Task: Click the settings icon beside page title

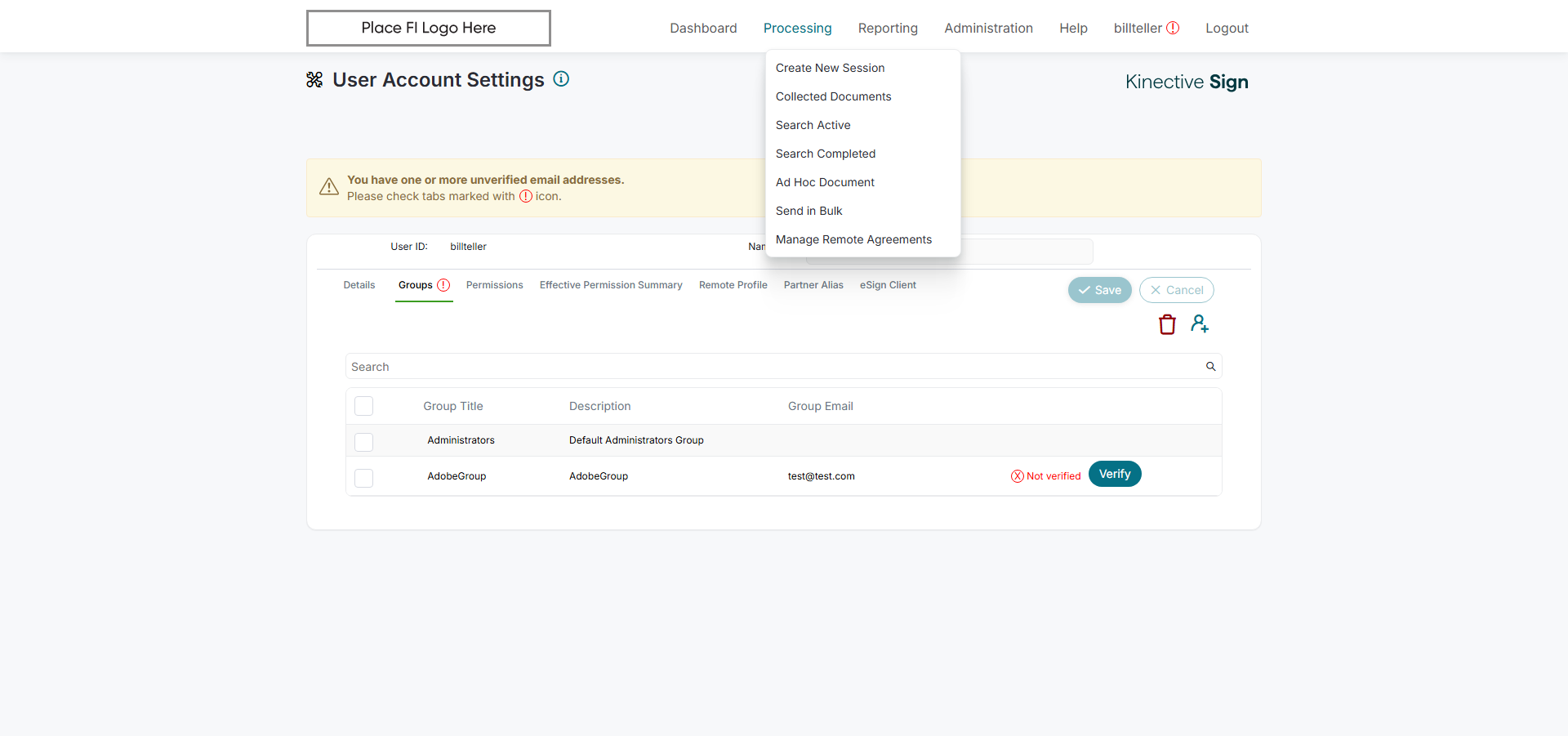Action: [314, 80]
